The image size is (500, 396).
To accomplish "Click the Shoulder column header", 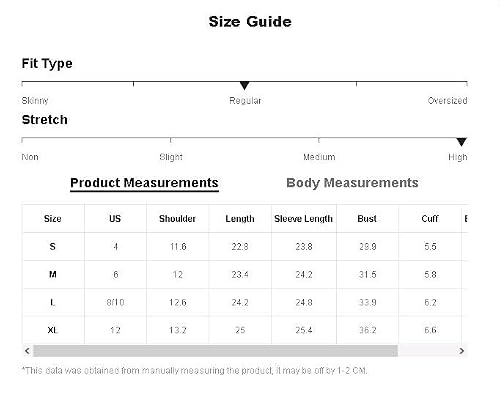I will (177, 219).
